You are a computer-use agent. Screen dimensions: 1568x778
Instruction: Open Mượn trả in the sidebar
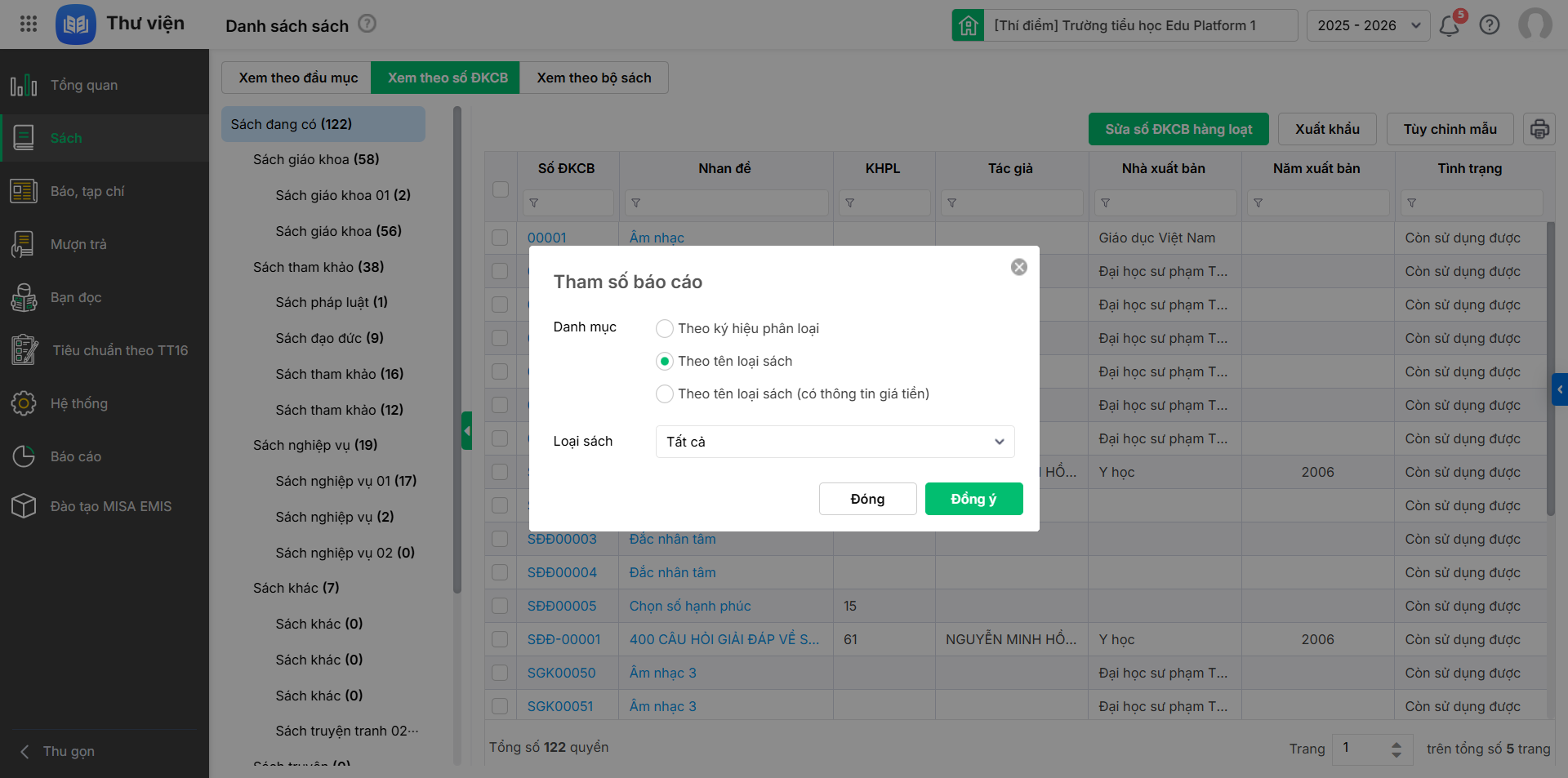click(x=78, y=244)
